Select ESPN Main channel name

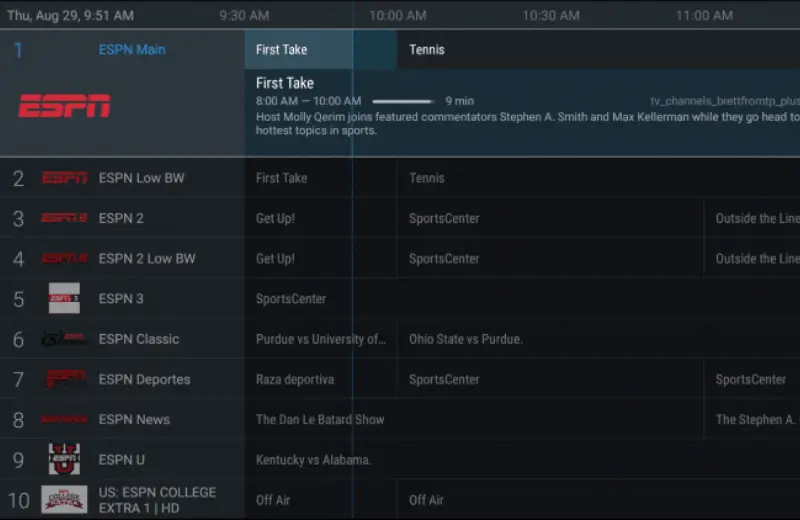click(x=132, y=50)
